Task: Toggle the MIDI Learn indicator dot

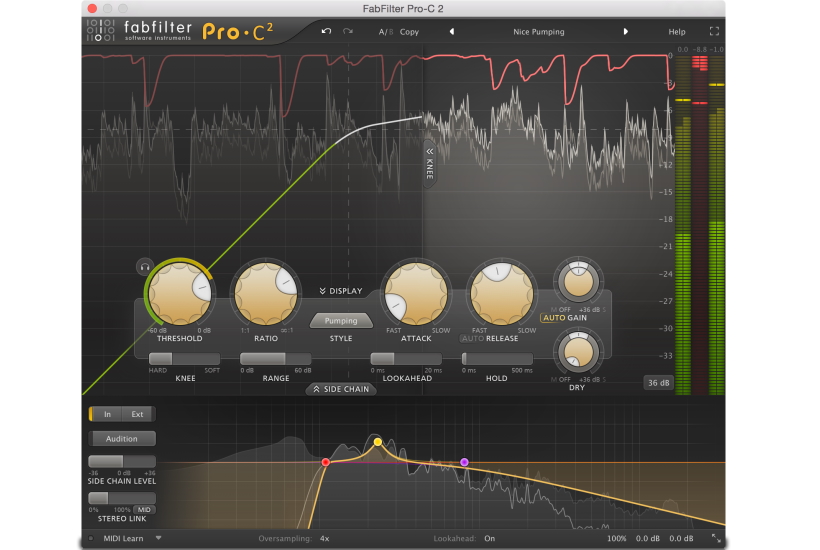Action: coord(91,538)
